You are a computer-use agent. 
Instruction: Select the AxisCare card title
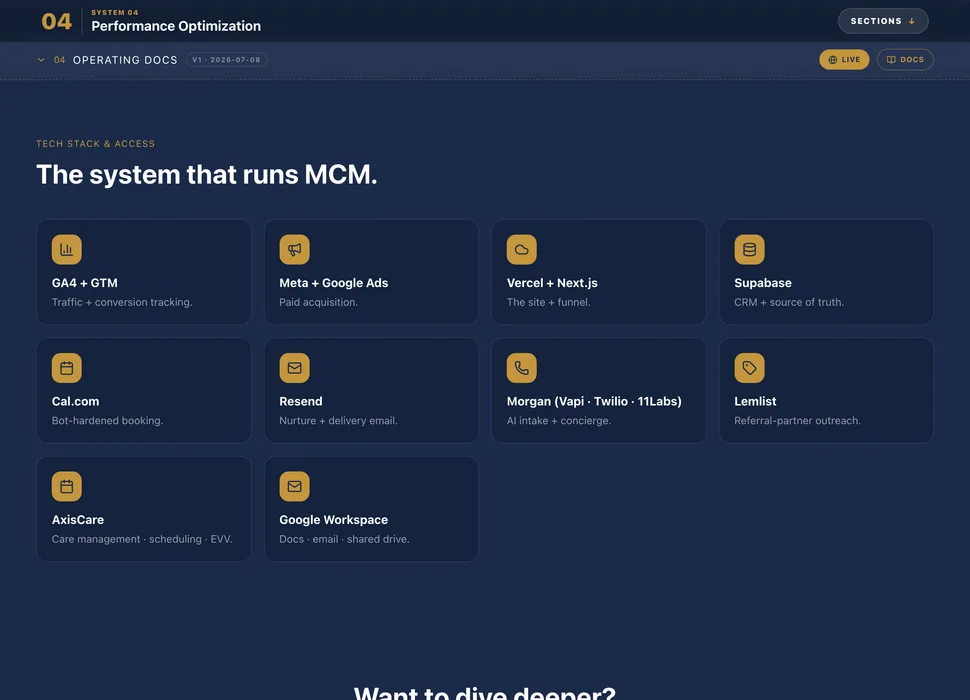coord(78,520)
